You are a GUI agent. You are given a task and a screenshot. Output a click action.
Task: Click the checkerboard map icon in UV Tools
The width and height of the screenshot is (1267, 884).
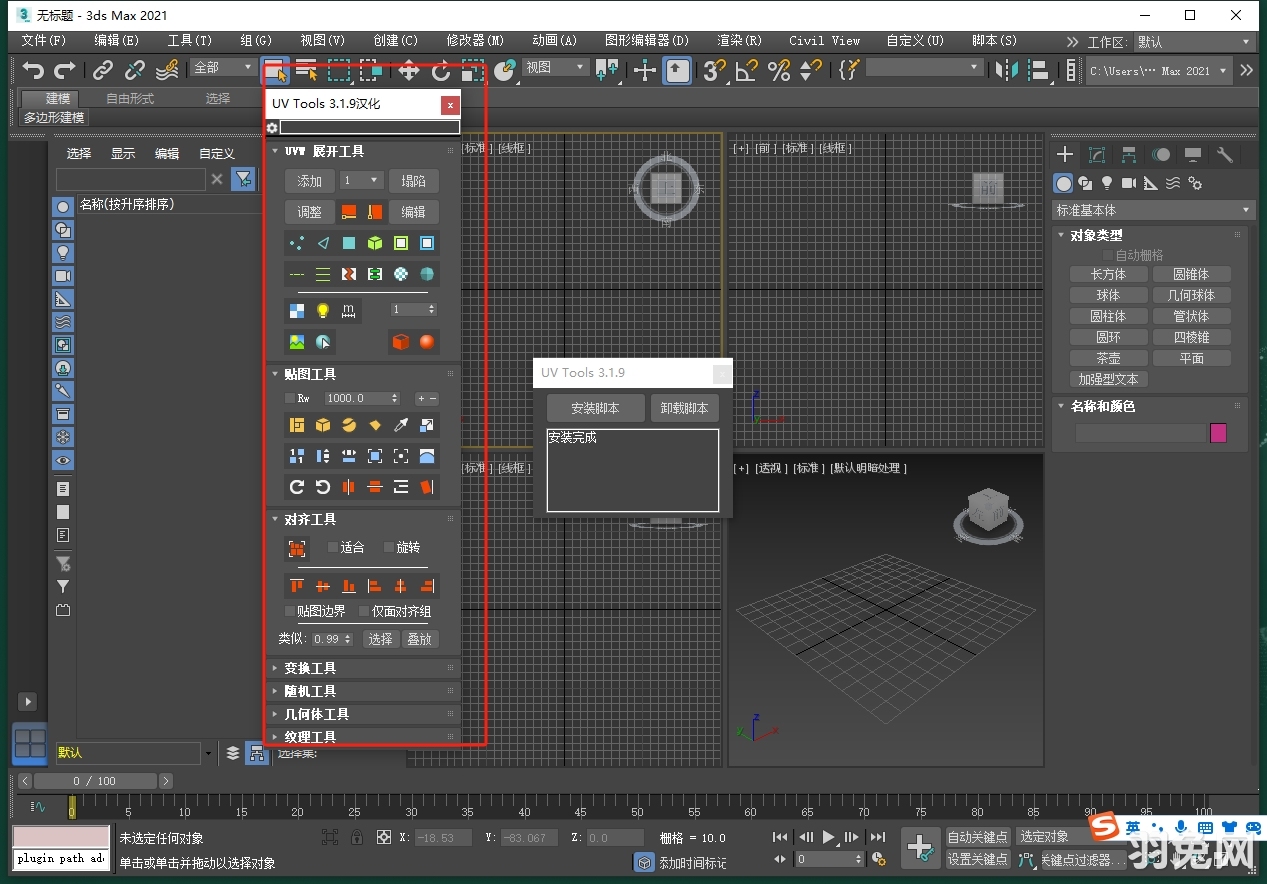296,310
